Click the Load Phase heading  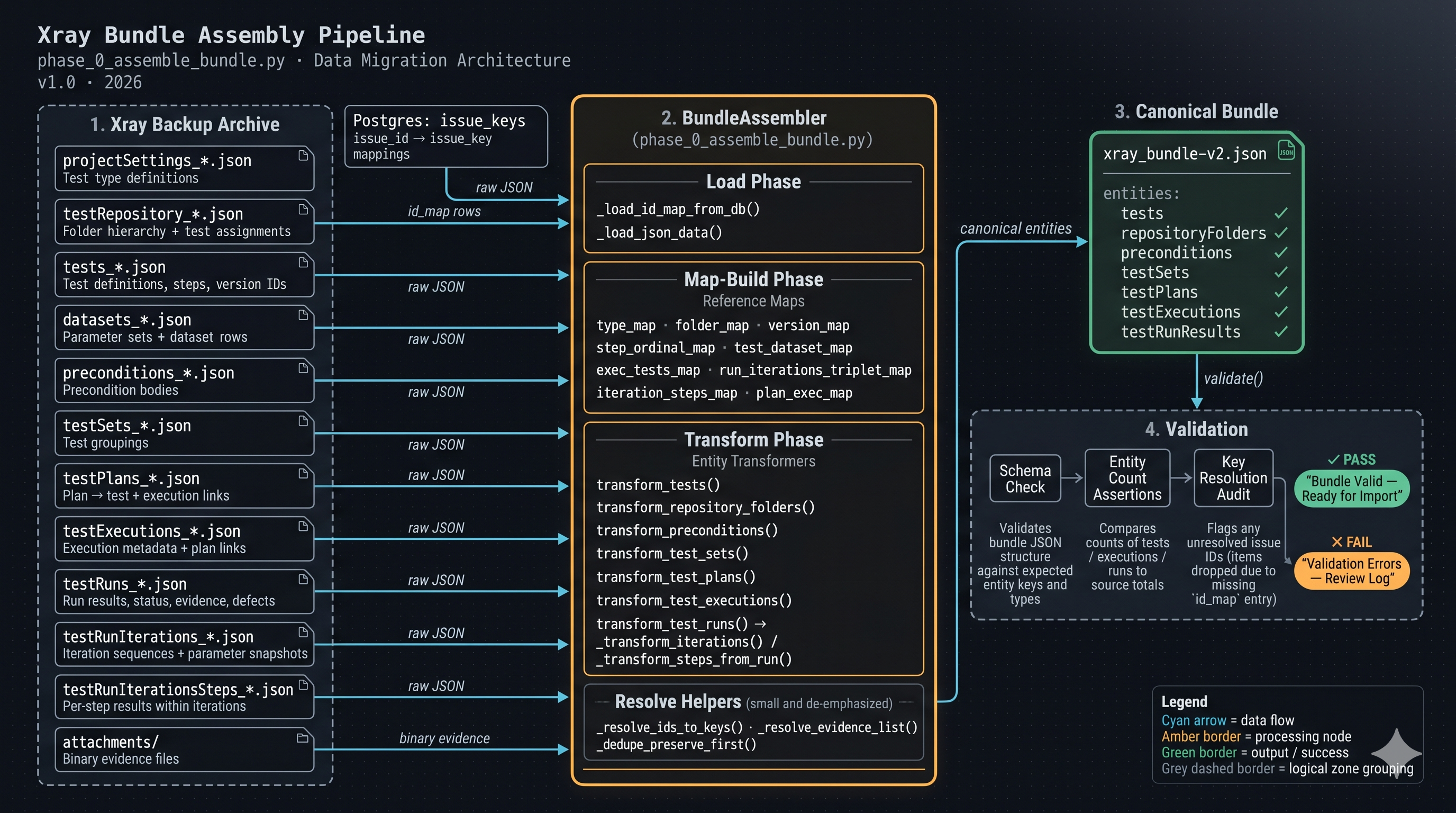point(753,182)
